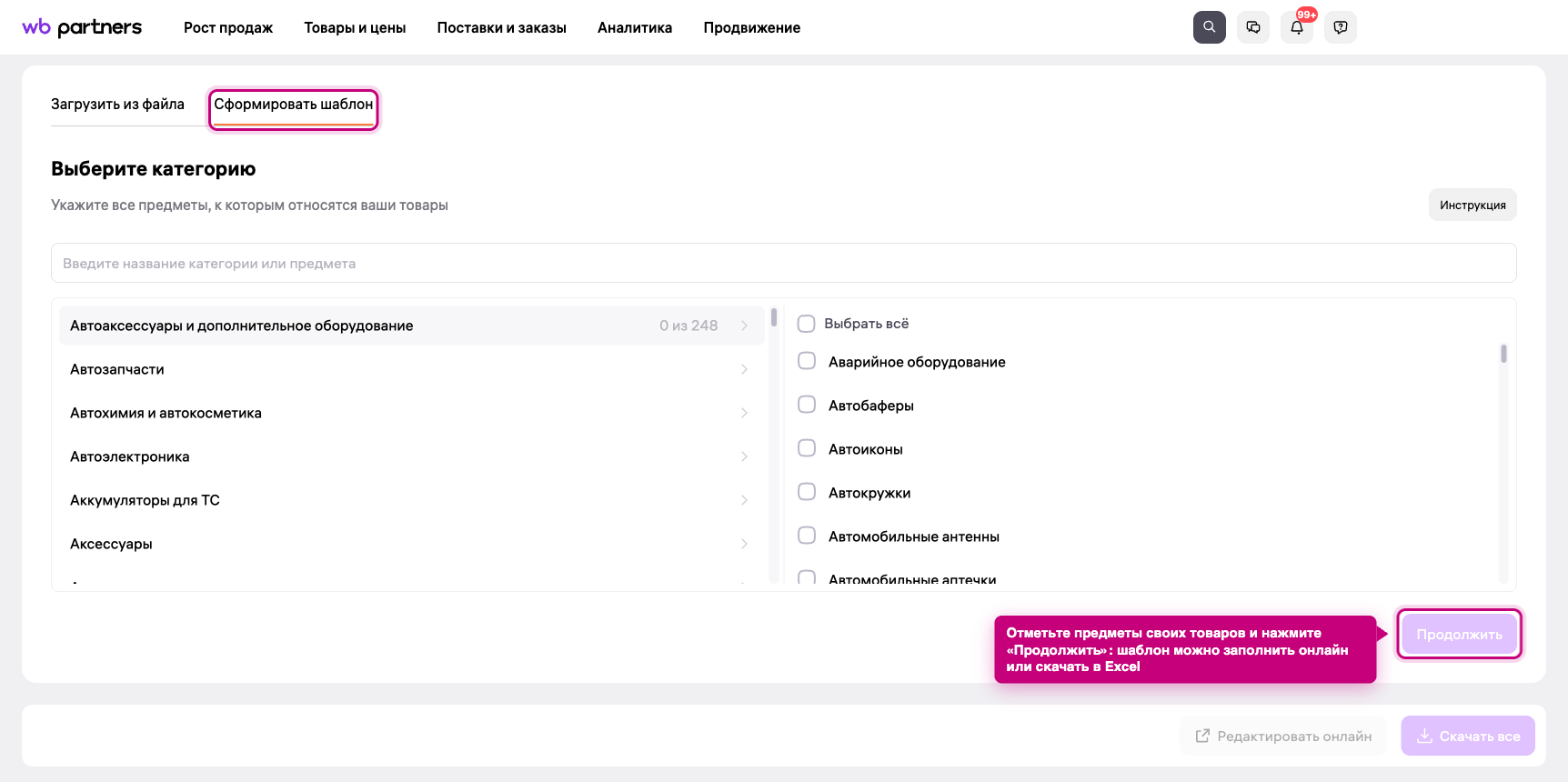Open the Инструкция button

pos(1473,205)
